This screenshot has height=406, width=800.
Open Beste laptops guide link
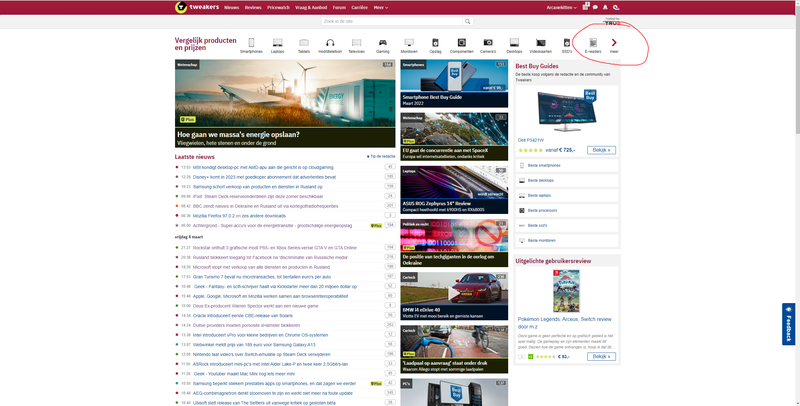[x=539, y=195]
